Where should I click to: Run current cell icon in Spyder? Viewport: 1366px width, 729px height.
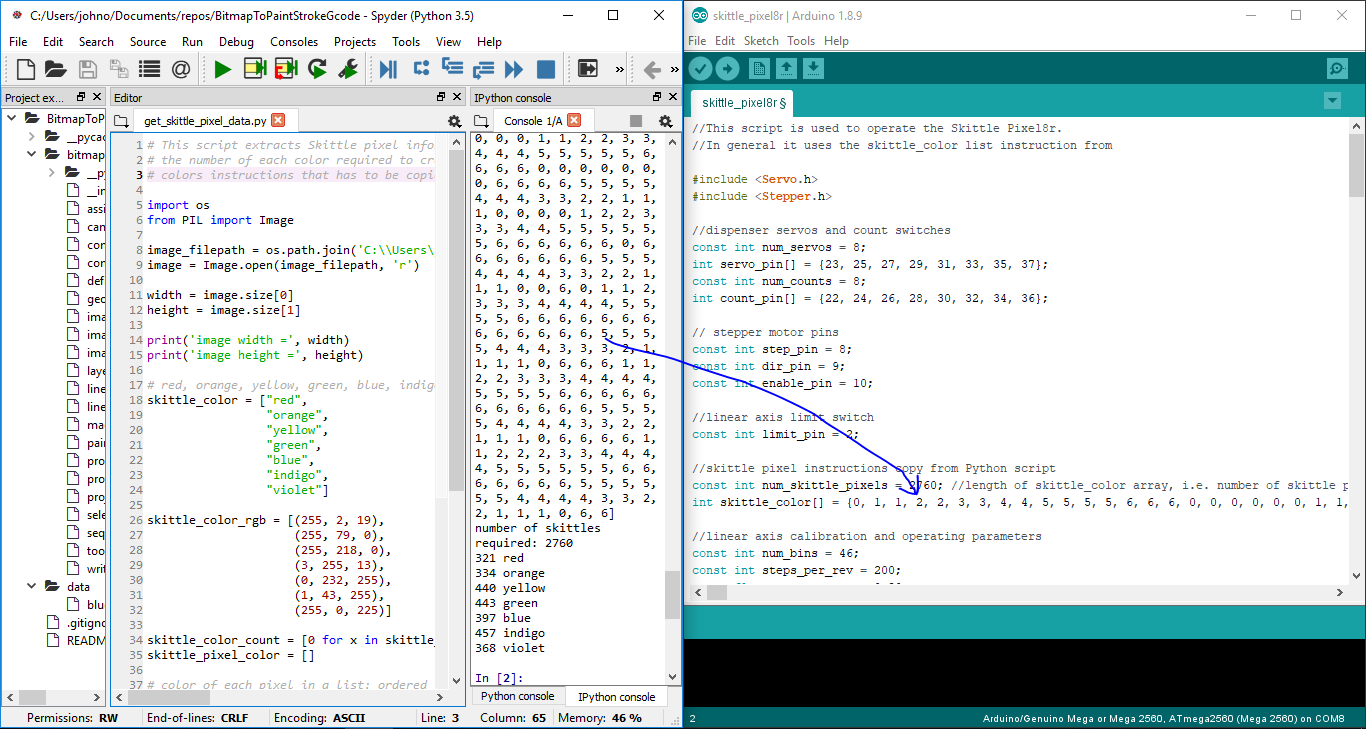pos(255,69)
